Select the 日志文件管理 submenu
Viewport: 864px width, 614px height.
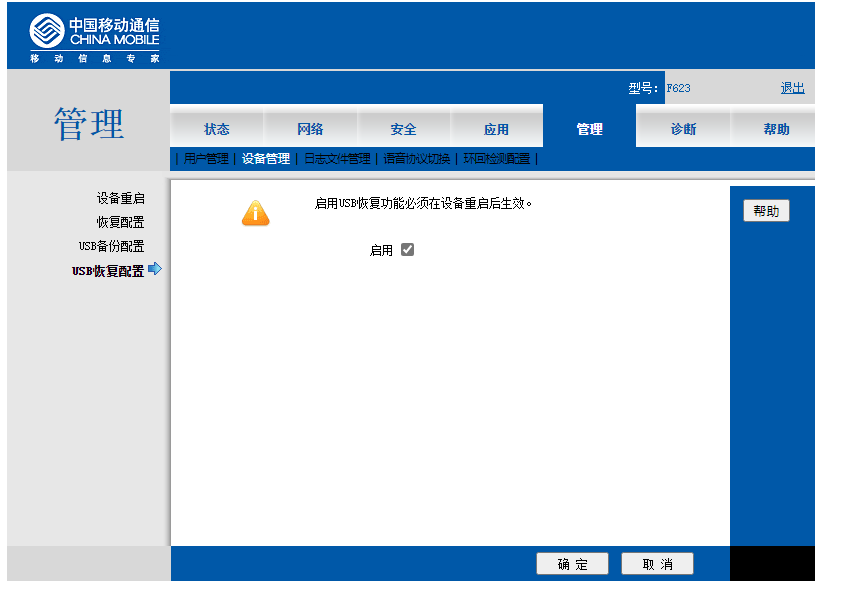click(337, 159)
